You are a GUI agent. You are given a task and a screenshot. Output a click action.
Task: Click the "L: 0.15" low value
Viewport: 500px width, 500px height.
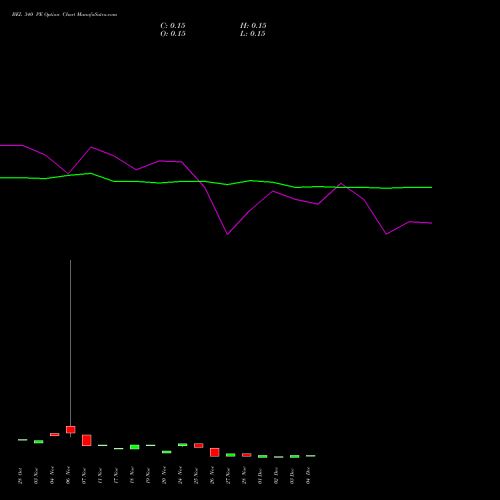point(253,34)
